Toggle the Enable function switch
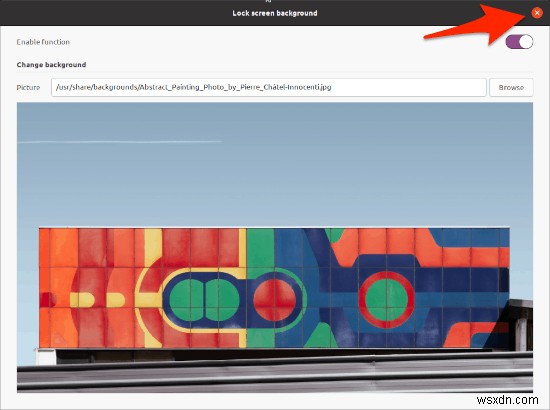 click(519, 42)
